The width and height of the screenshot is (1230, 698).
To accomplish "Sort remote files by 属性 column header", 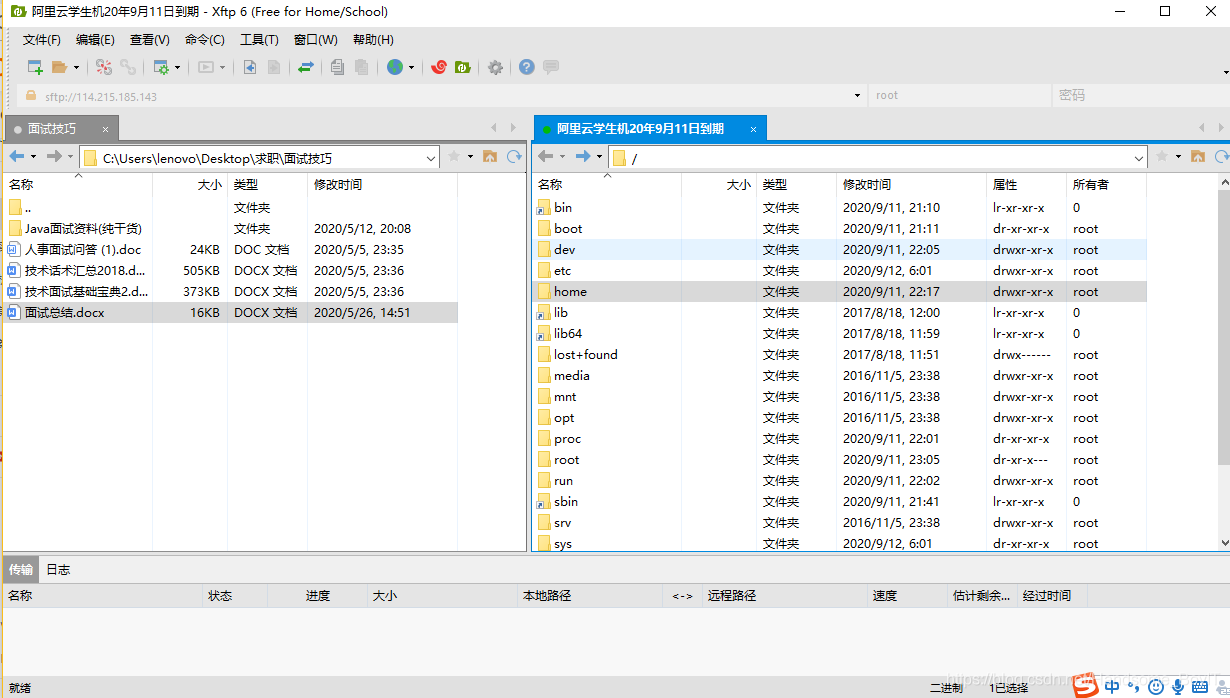I will coord(1026,185).
